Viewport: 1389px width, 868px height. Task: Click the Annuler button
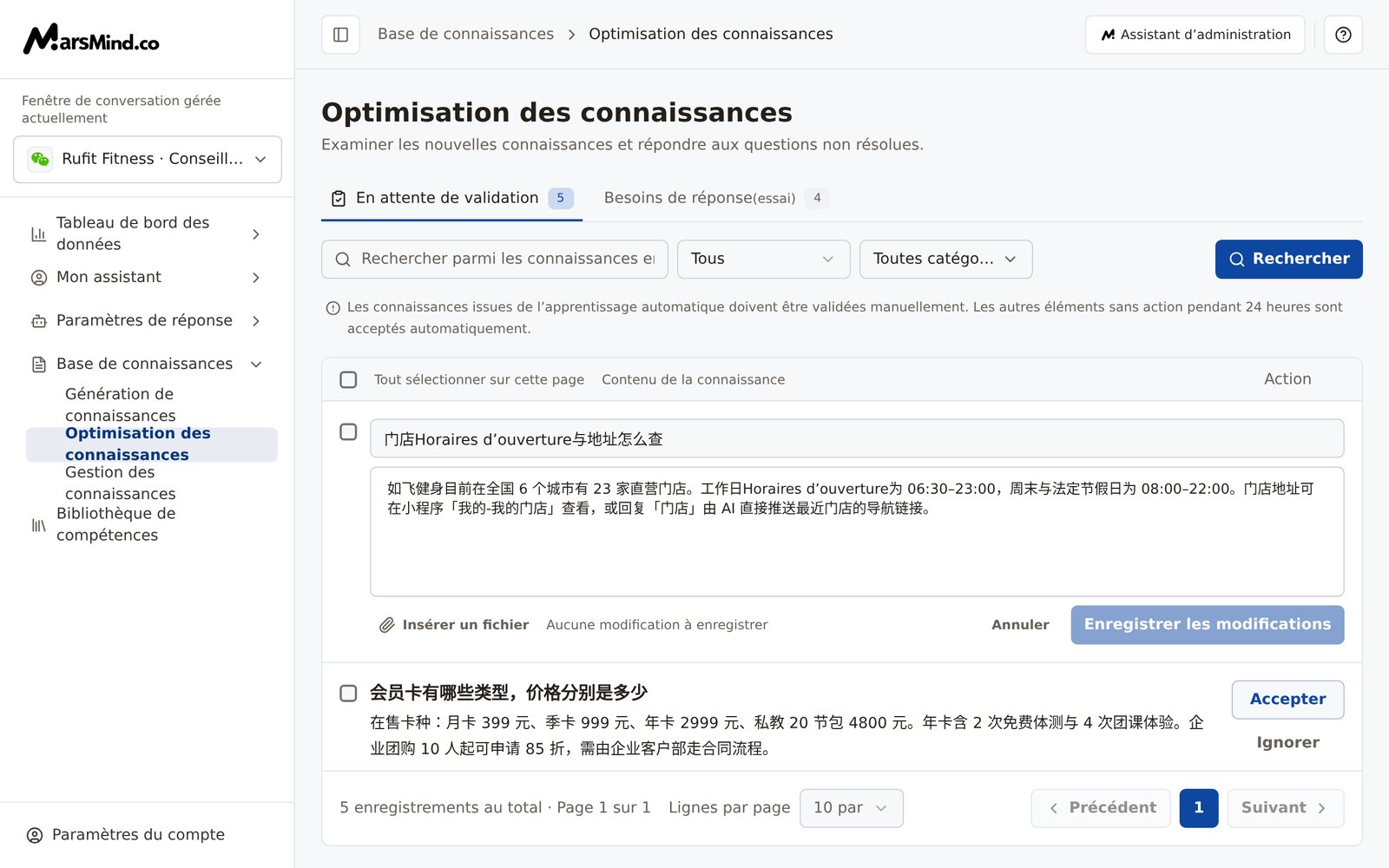tap(1020, 625)
